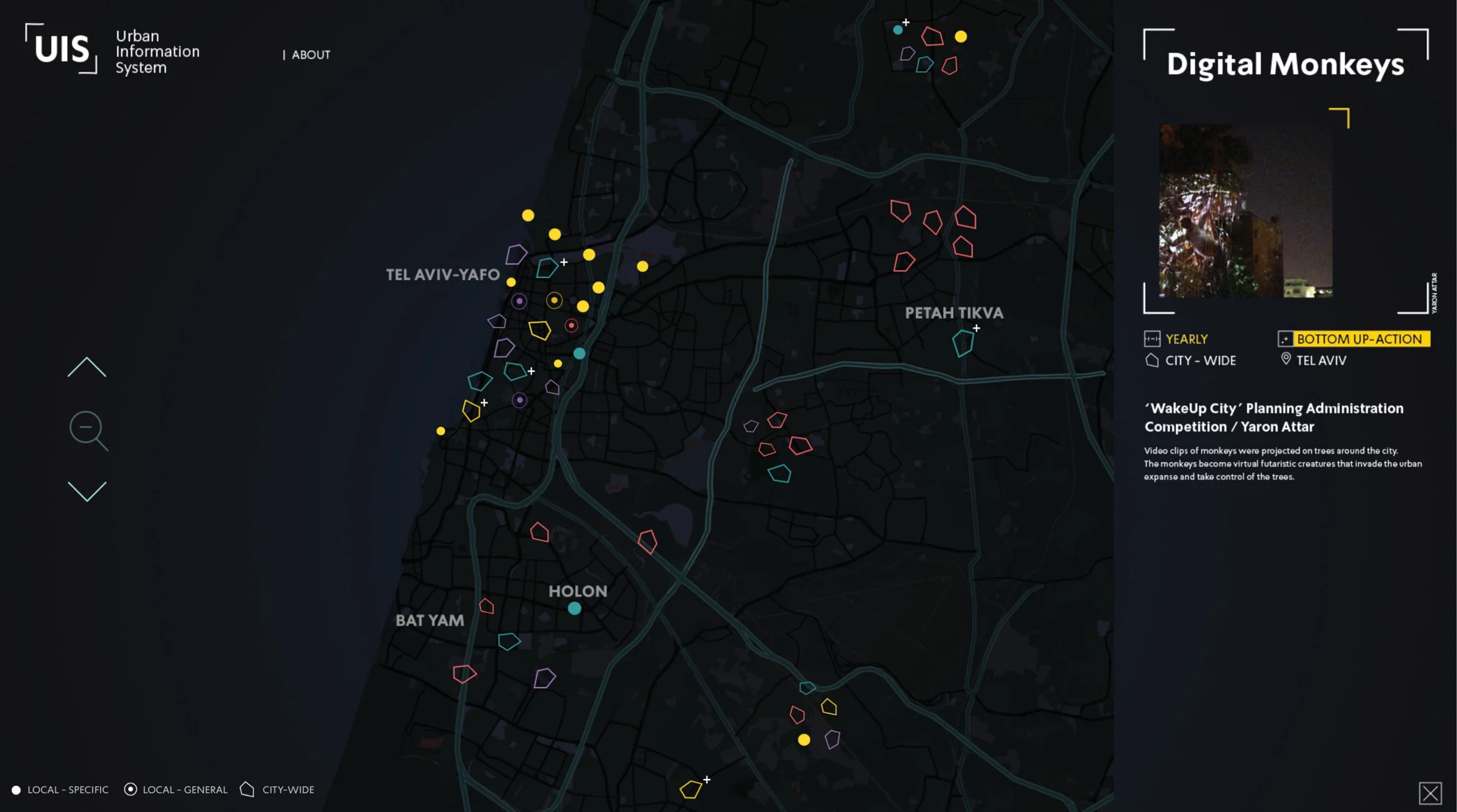
Task: Click the TEL AVIV location pin icon
Action: tap(1286, 359)
